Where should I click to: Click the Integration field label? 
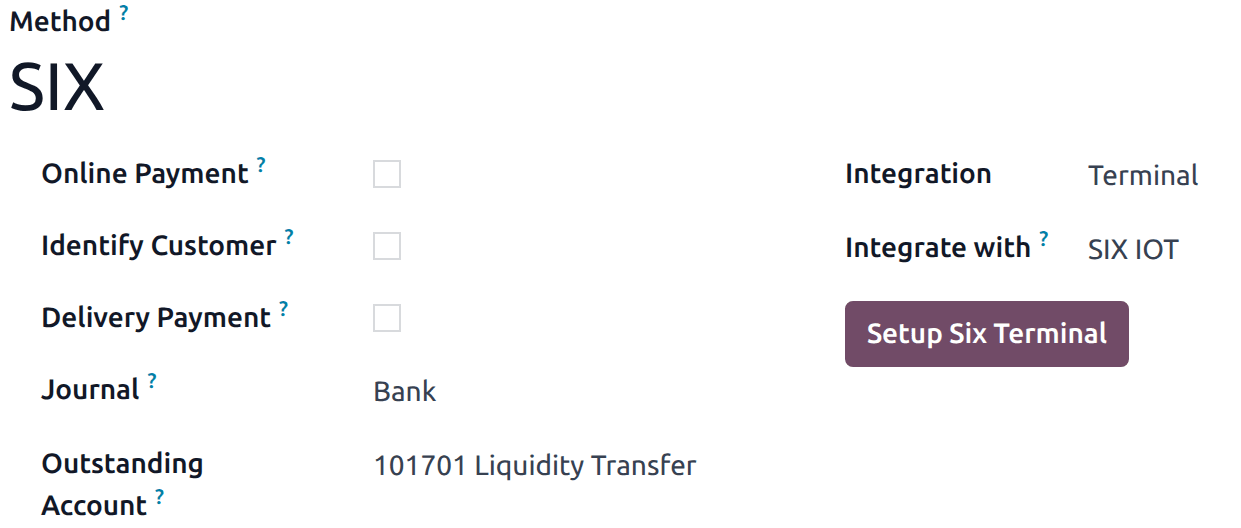(918, 174)
